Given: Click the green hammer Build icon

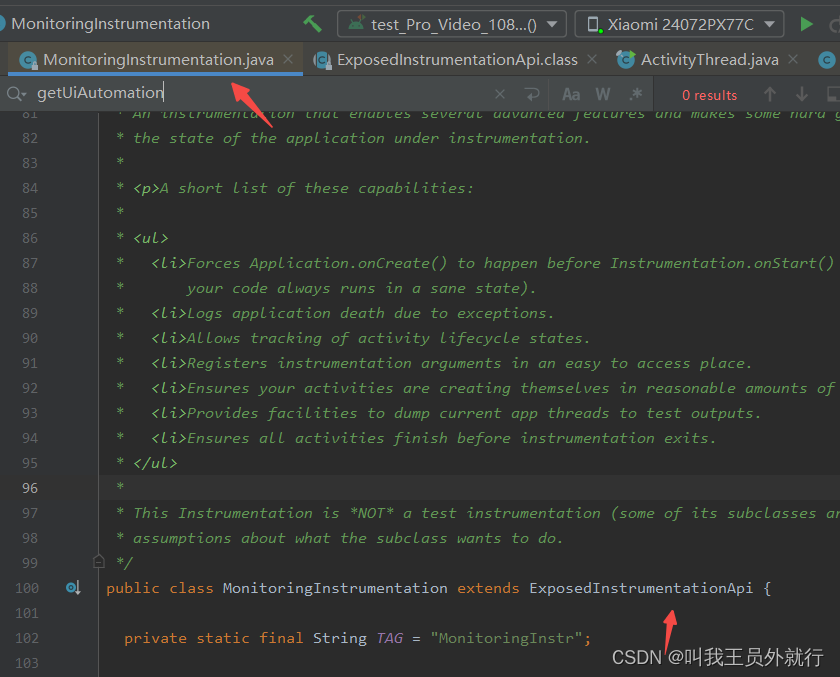Looking at the screenshot, I should point(312,23).
